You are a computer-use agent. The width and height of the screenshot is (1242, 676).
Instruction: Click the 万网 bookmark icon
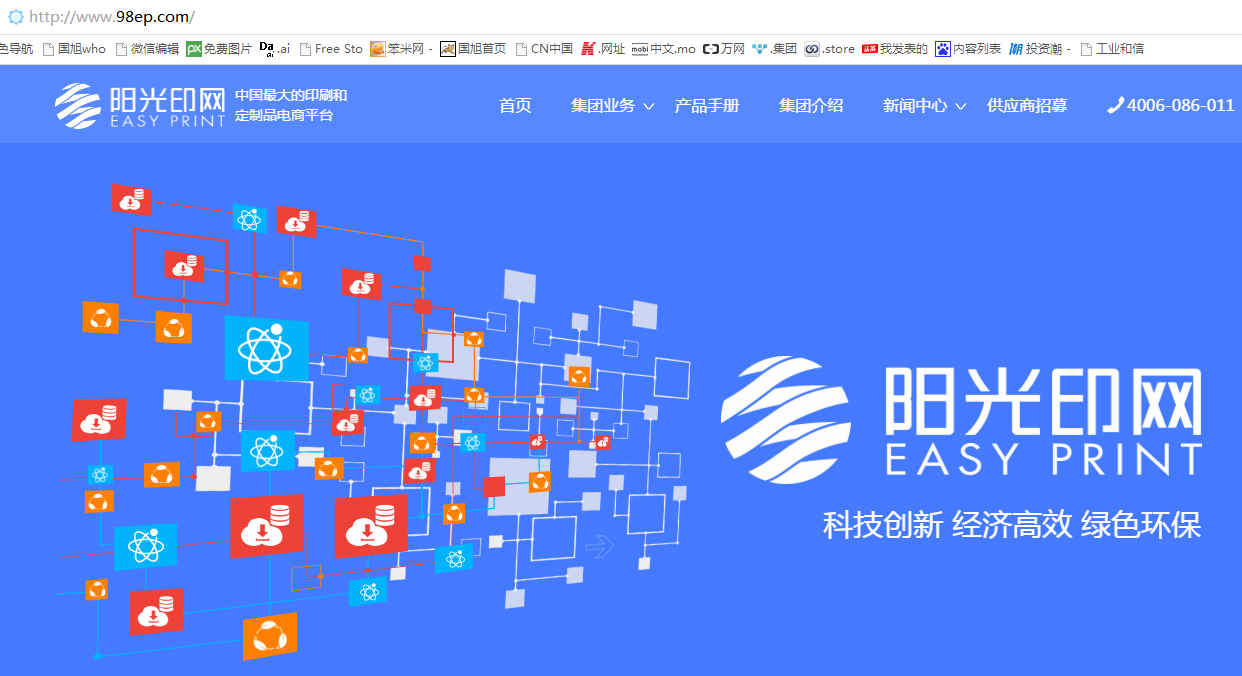[x=711, y=49]
